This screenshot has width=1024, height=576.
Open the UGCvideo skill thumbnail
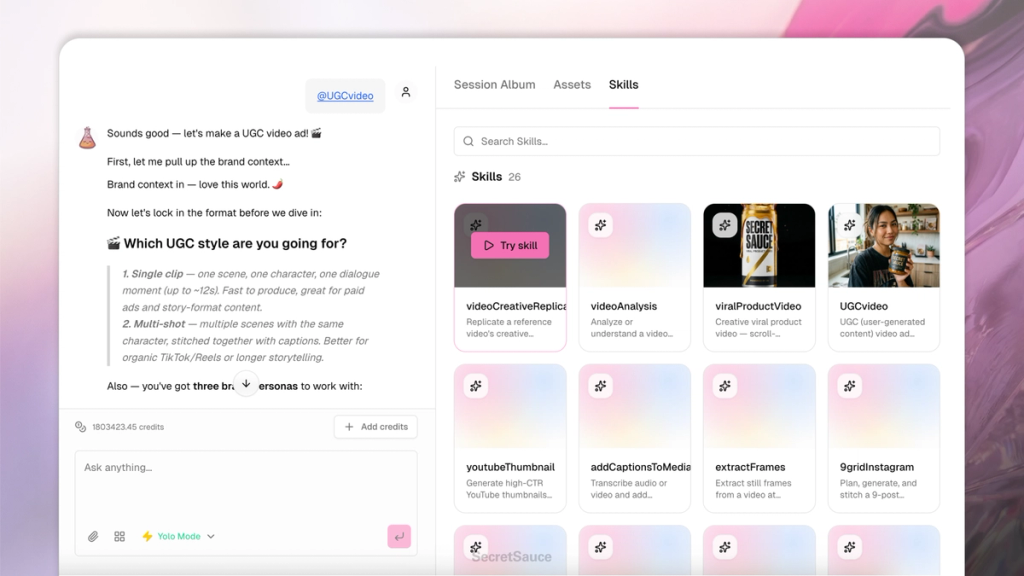[x=883, y=243]
